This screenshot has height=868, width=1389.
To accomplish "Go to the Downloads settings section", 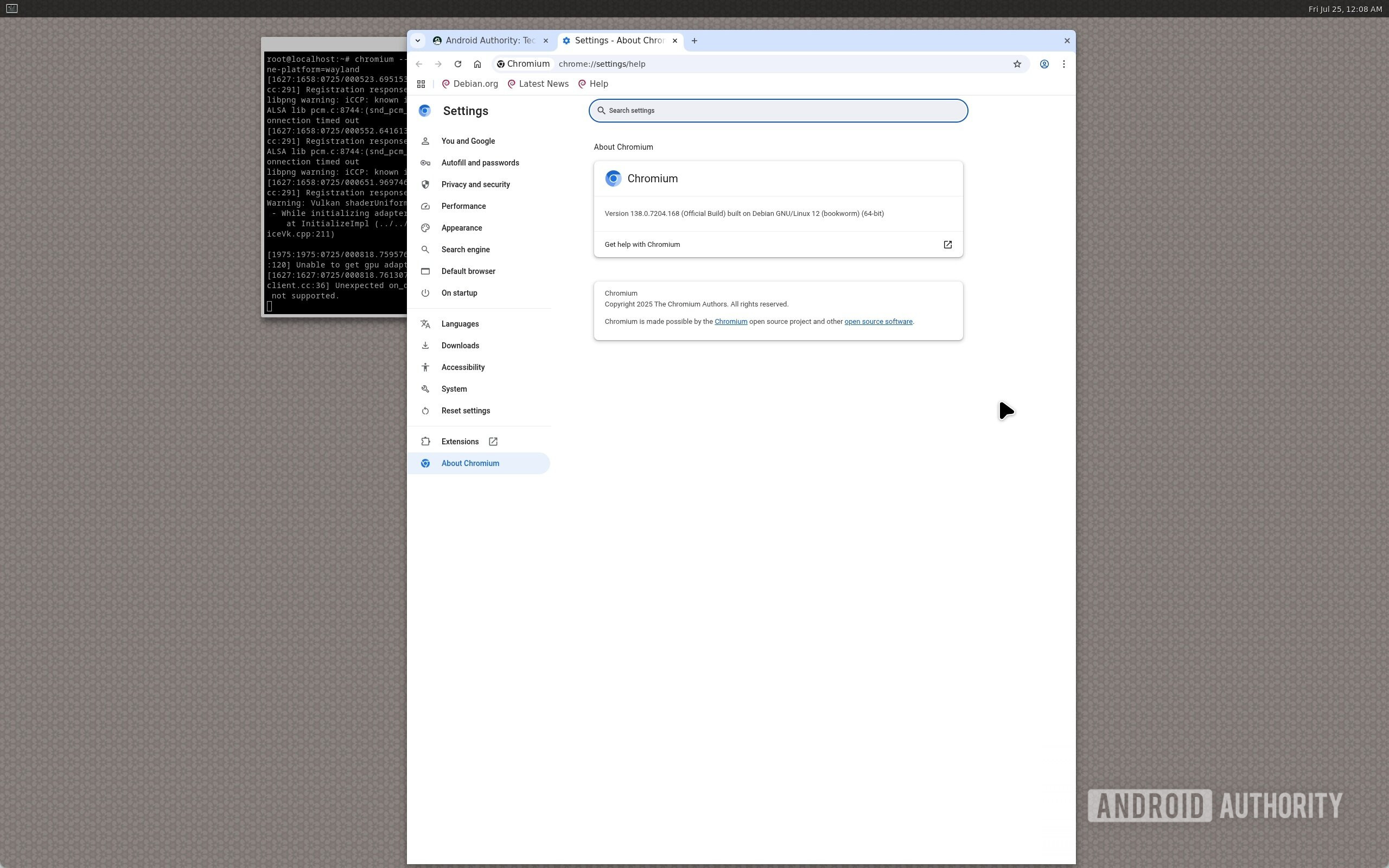I will pyautogui.click(x=460, y=346).
